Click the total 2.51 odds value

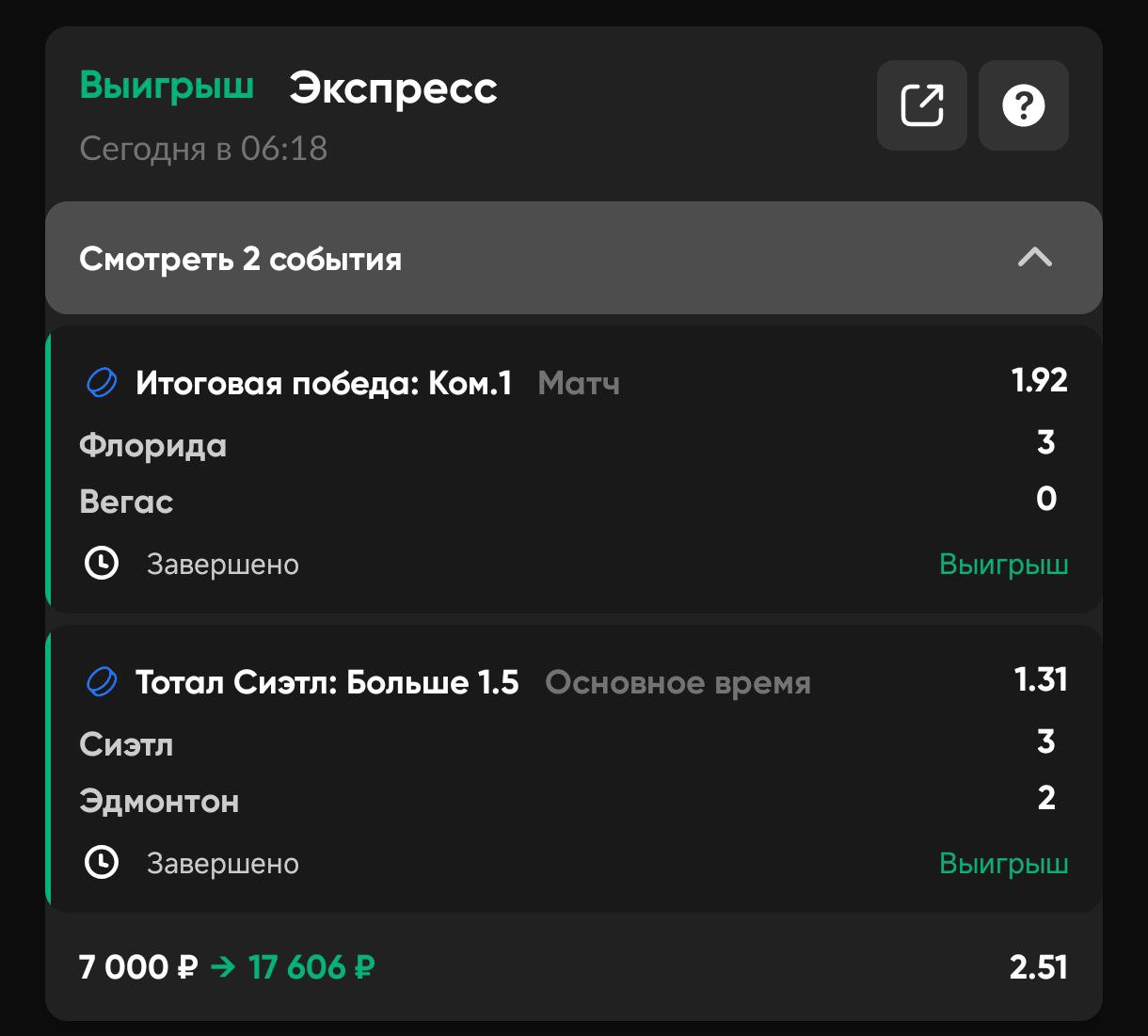[x=1038, y=967]
